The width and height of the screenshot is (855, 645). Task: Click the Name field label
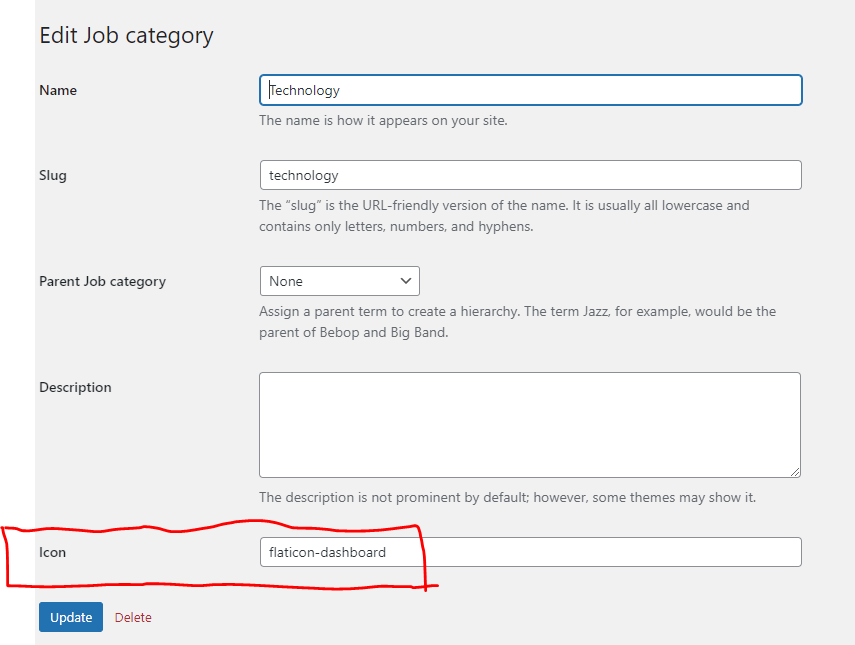tap(58, 90)
